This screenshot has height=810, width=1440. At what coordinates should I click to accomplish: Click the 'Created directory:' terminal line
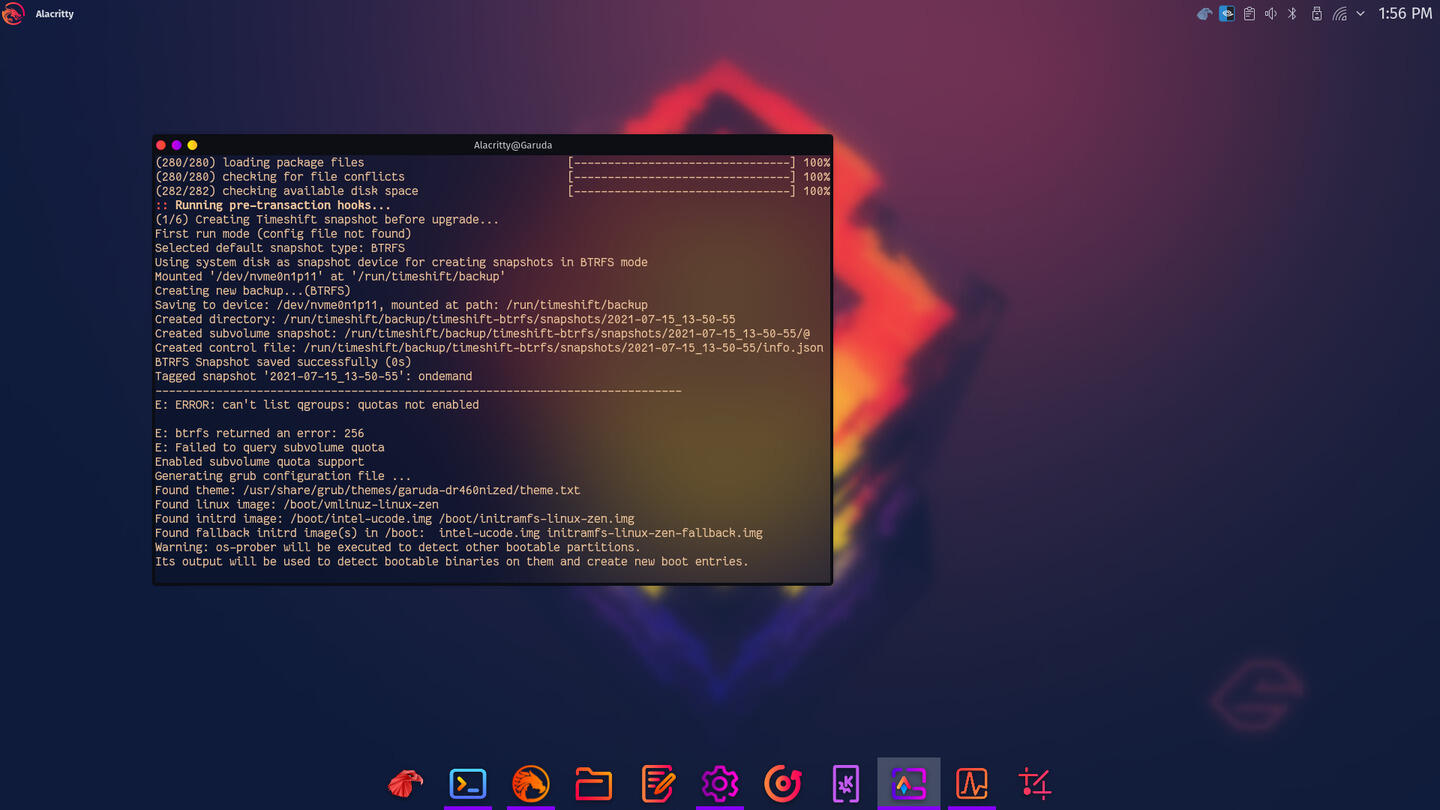click(x=445, y=319)
